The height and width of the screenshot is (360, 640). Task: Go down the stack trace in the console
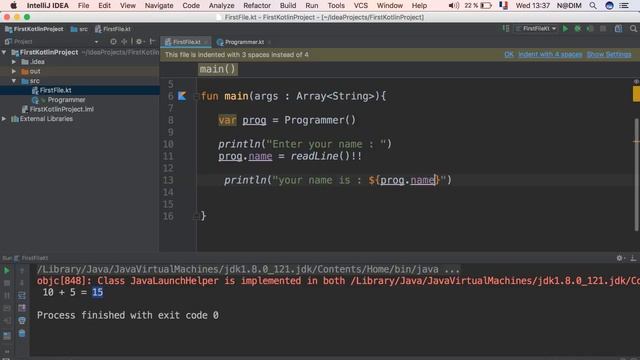[22, 283]
